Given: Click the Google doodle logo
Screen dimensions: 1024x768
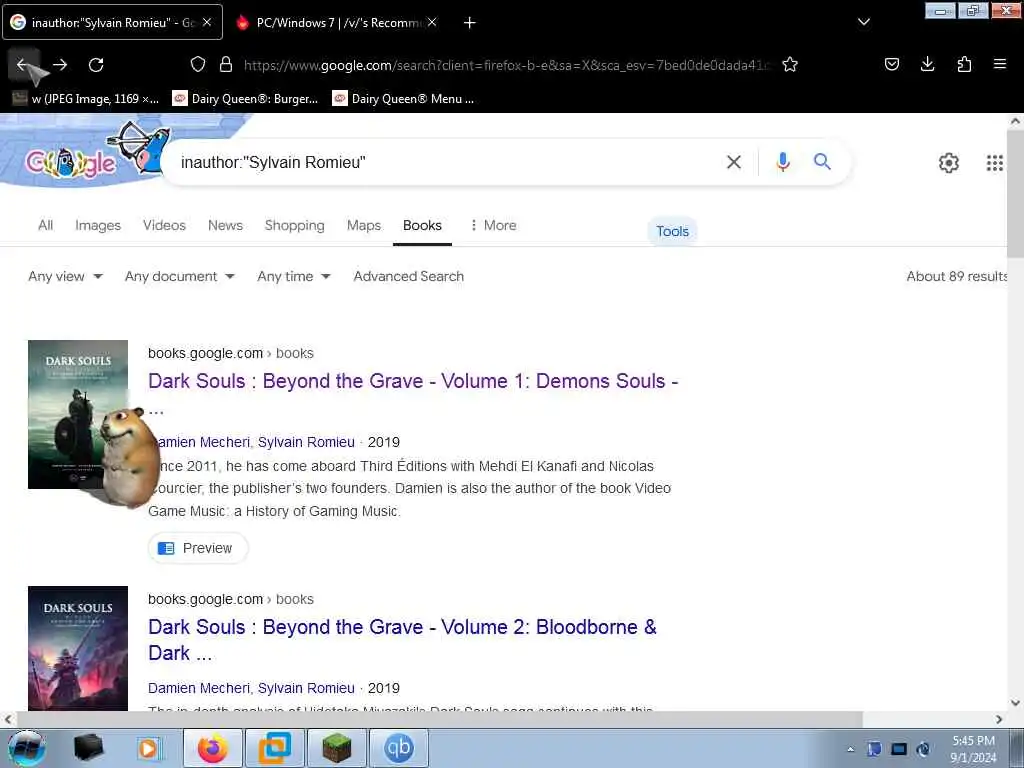Looking at the screenshot, I should (71, 163).
